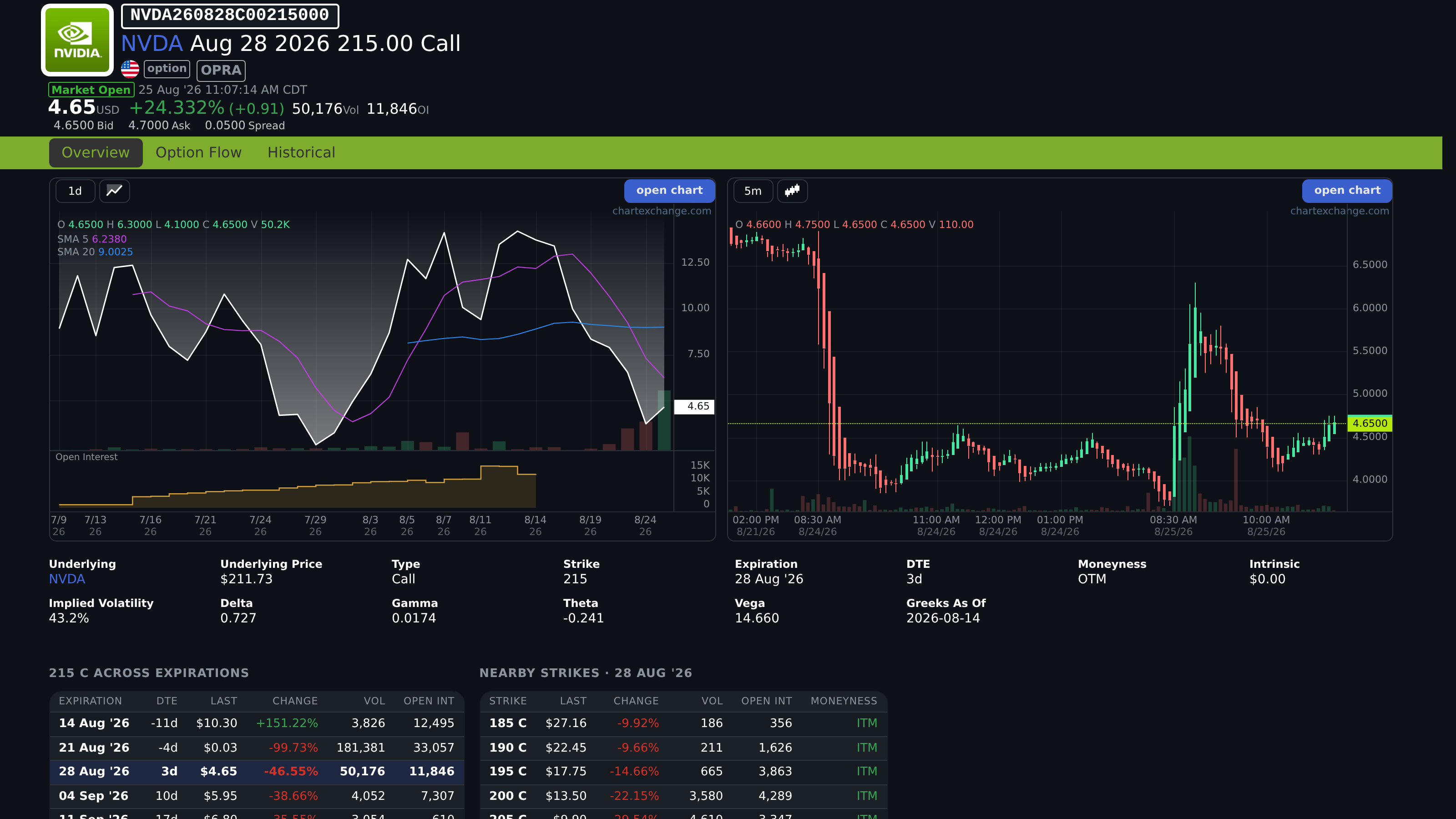
Task: Select the 28 Aug '26 highlighted expiration row
Action: (257, 772)
